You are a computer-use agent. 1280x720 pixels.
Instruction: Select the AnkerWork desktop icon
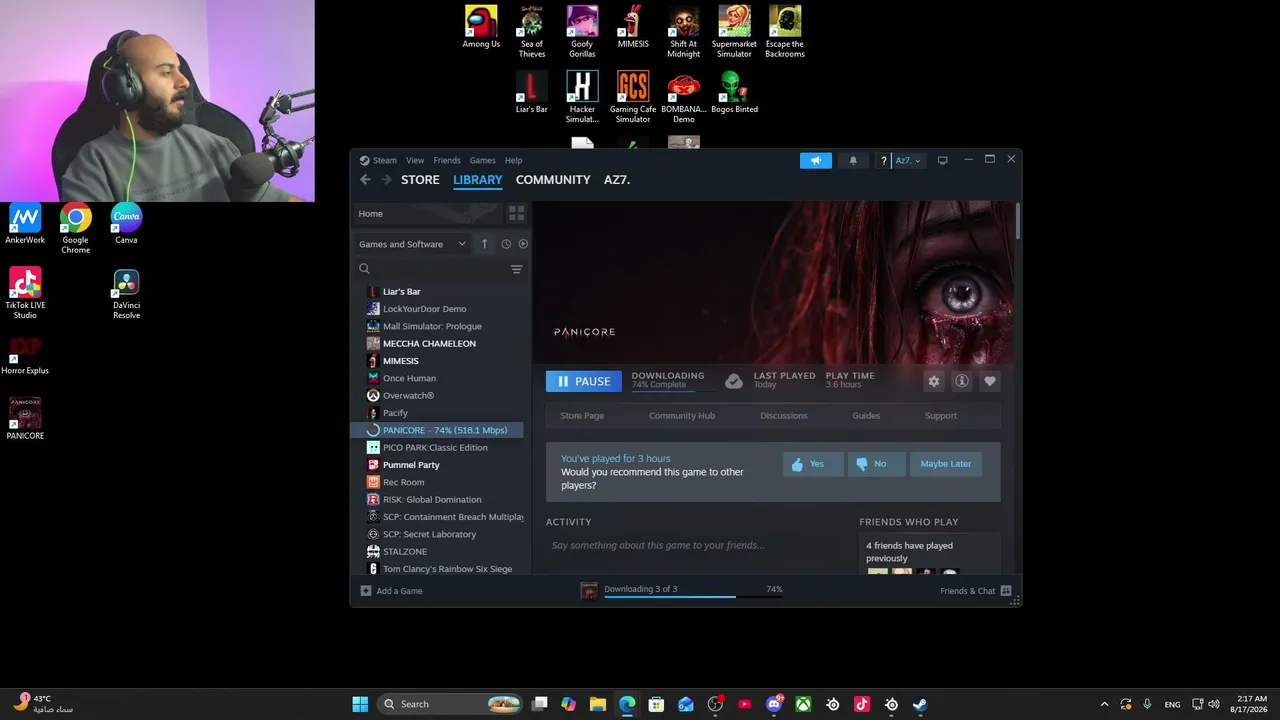(x=25, y=224)
